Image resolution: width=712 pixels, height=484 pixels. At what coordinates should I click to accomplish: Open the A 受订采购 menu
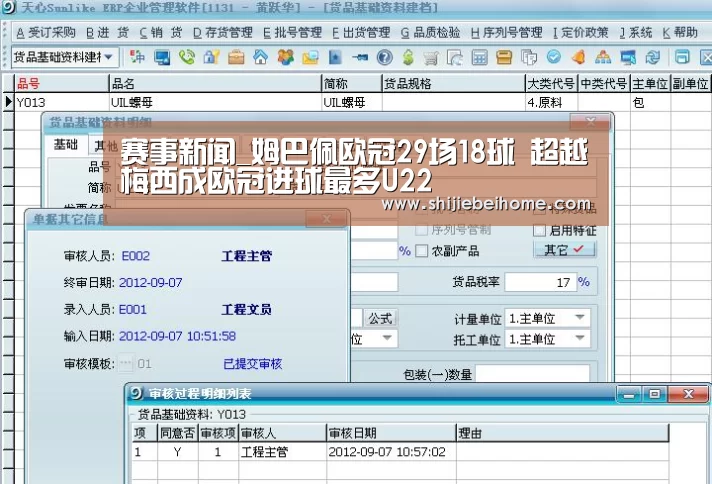pos(45,33)
